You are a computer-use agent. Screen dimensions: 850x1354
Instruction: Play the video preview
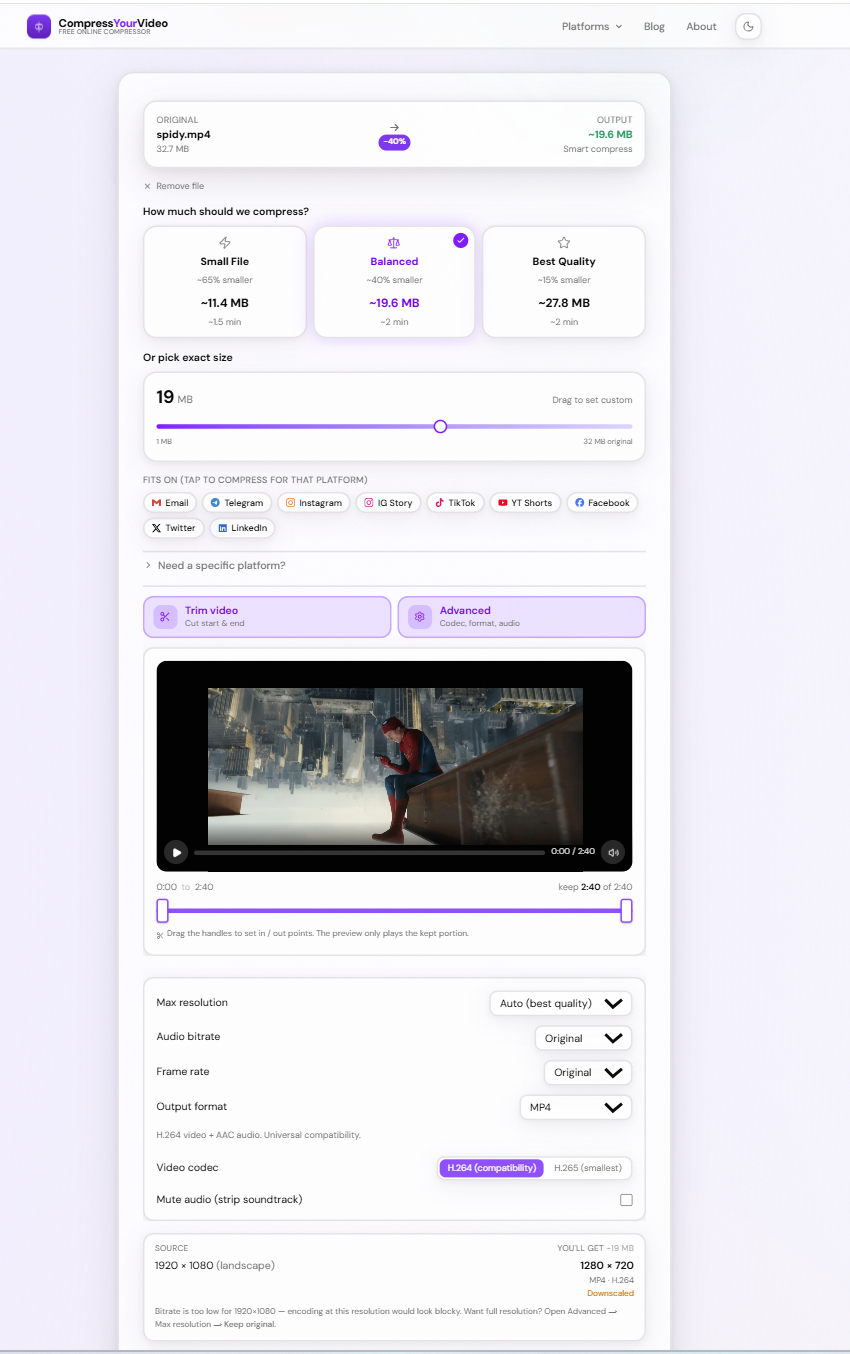point(176,852)
